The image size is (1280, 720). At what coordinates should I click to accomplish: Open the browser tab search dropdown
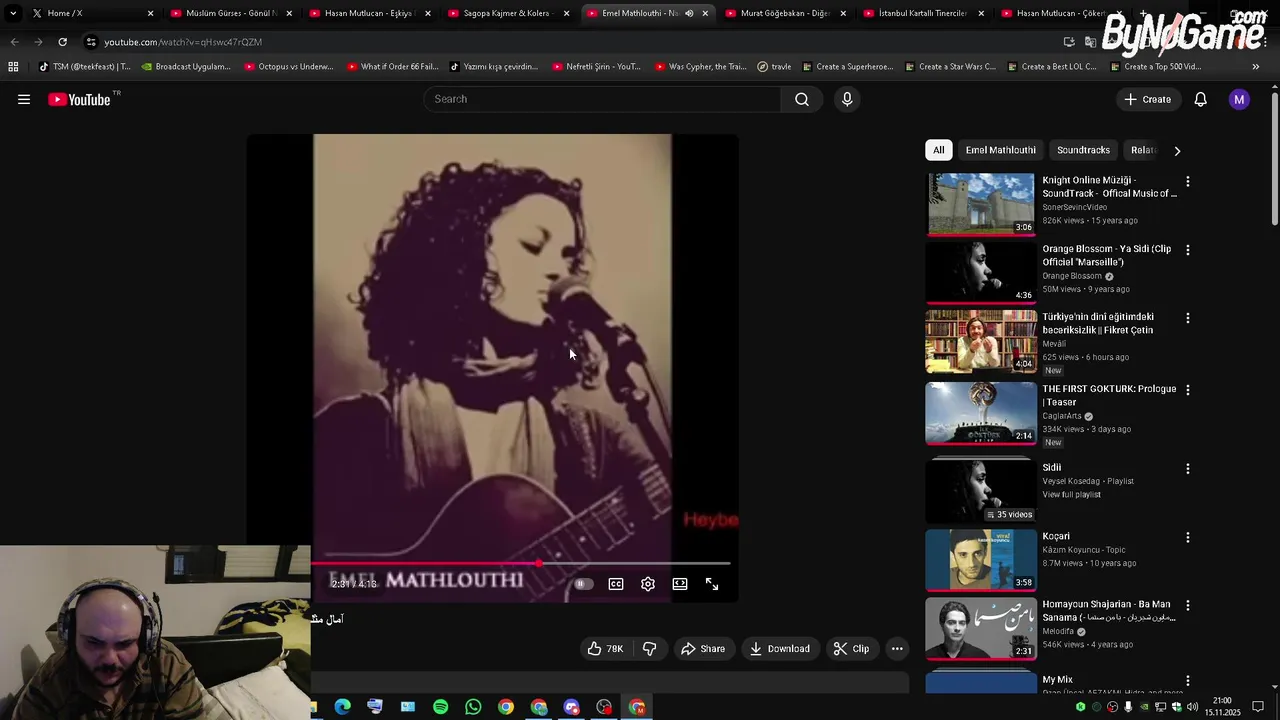13,13
